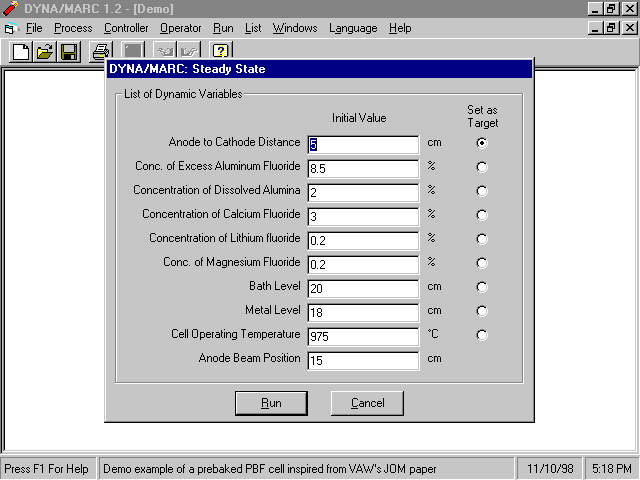640x480 pixels.
Task: Minimize the inner document window
Action: point(596,28)
